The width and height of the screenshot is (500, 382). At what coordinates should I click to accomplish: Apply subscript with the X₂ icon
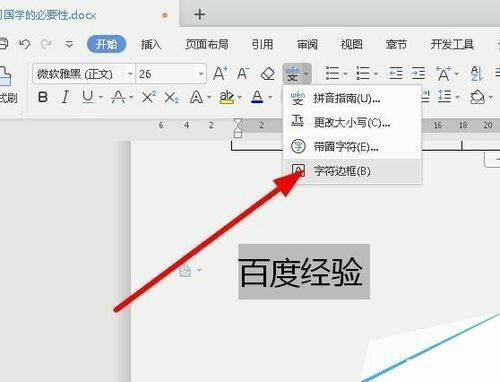click(x=171, y=98)
